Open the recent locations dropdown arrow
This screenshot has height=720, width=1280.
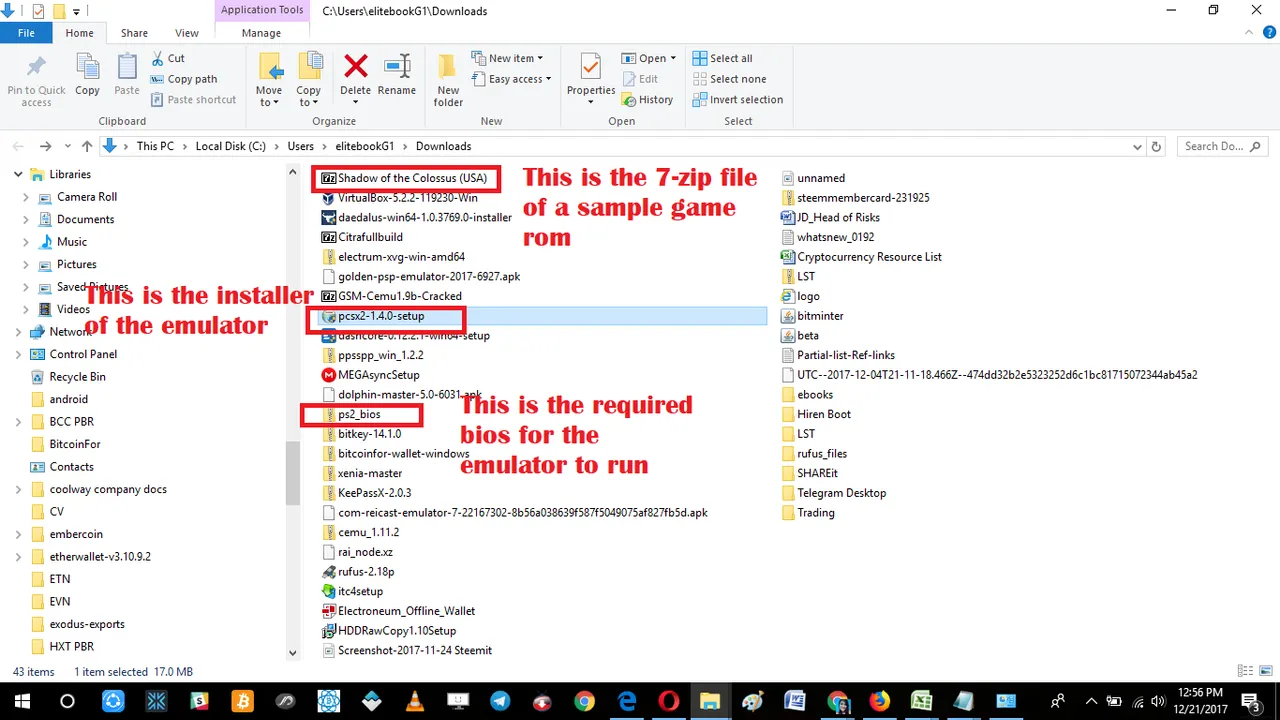[x=67, y=146]
